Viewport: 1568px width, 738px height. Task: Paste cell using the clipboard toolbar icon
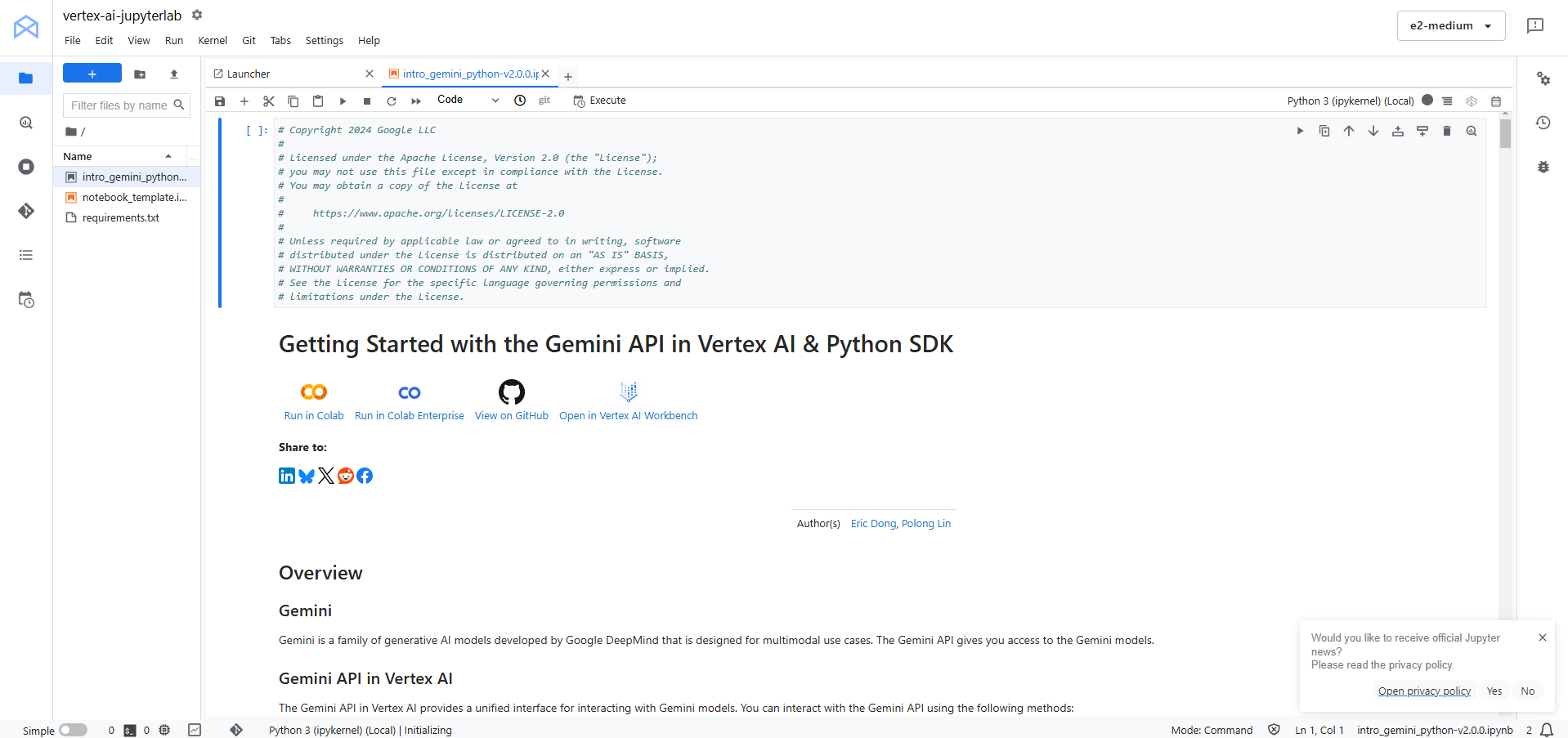[x=318, y=101]
